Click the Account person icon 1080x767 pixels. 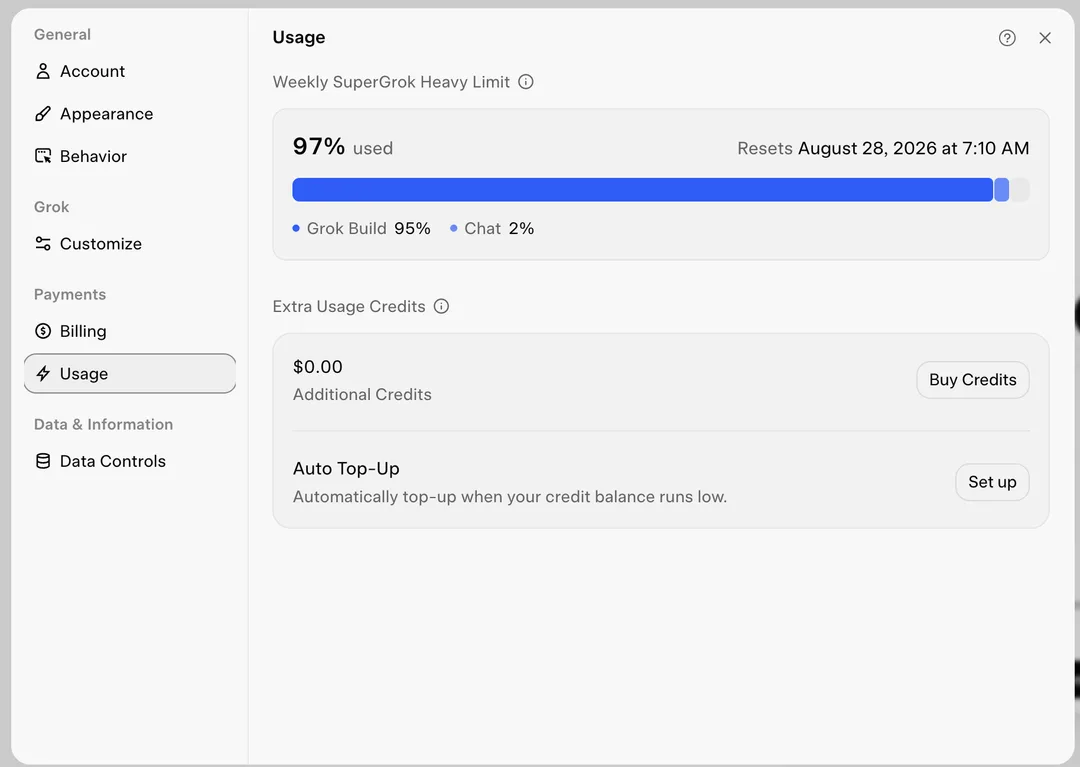43,72
